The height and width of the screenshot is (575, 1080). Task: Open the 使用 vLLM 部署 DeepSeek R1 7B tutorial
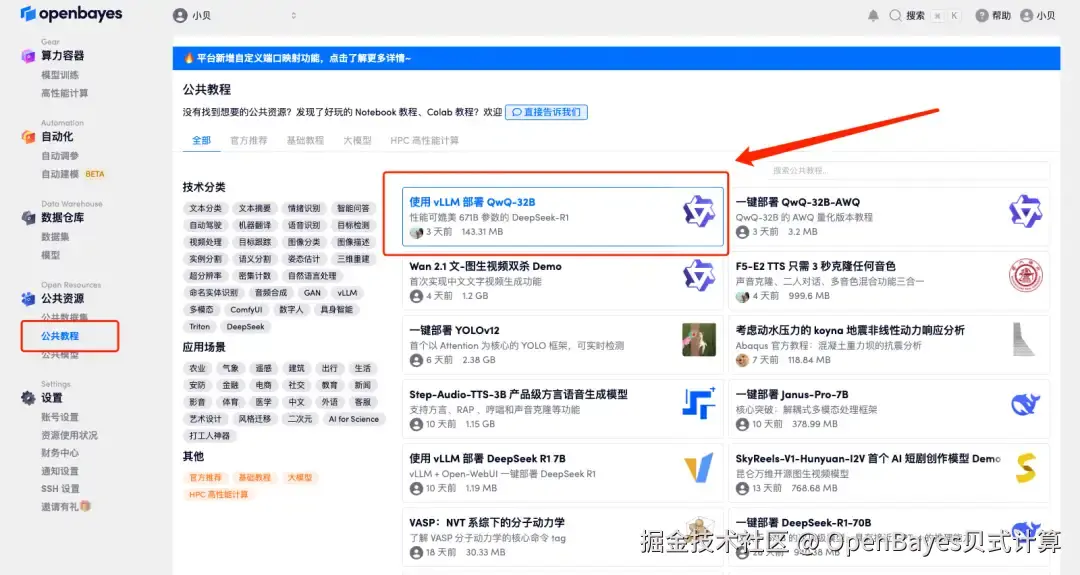(x=487, y=458)
